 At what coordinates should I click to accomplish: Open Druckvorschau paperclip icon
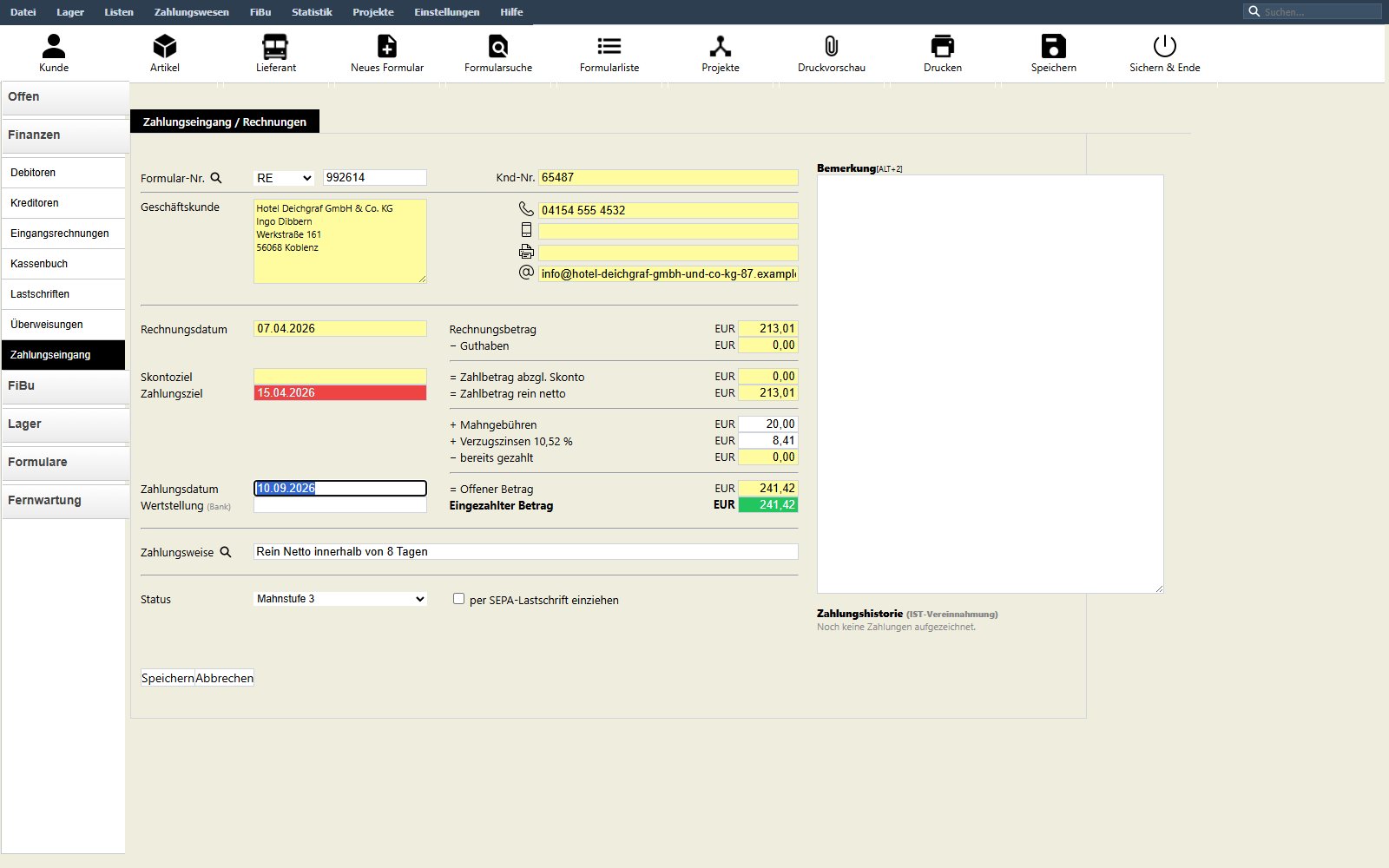832,46
